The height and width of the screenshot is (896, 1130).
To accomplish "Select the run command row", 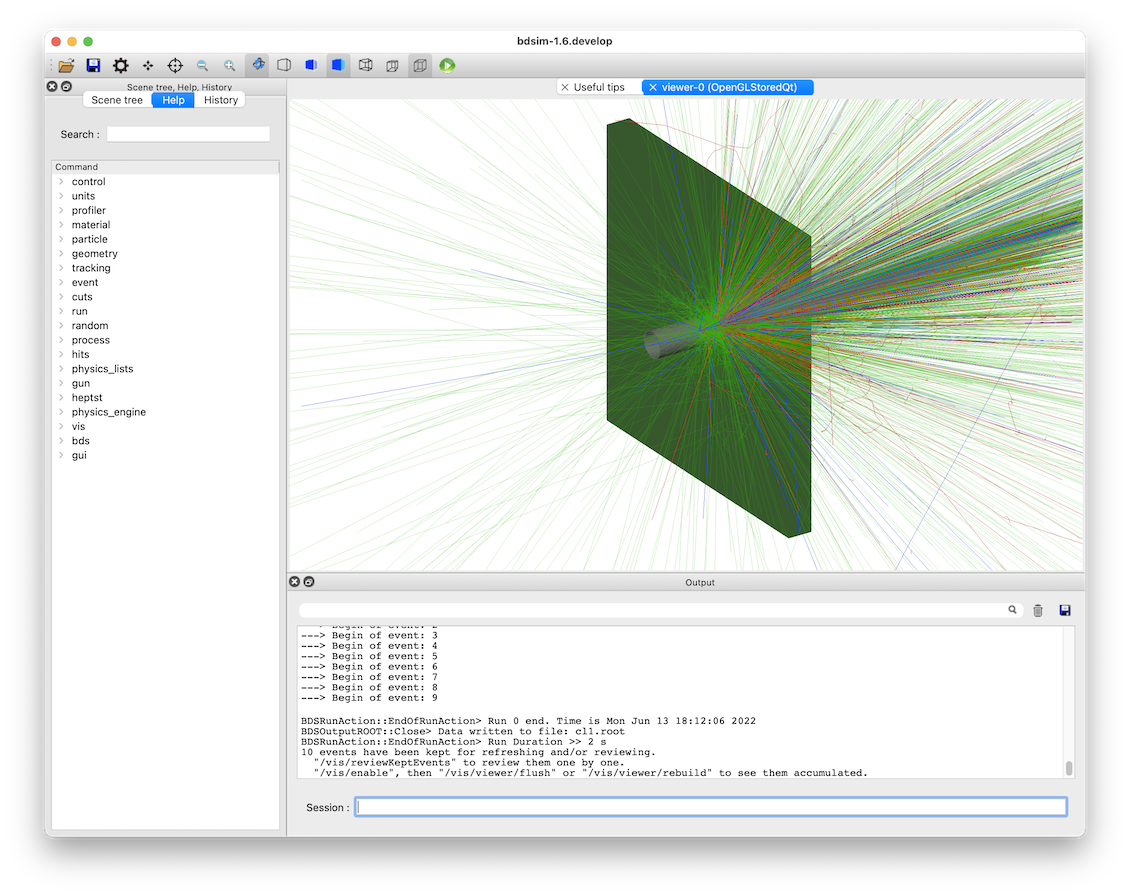I will pos(165,311).
